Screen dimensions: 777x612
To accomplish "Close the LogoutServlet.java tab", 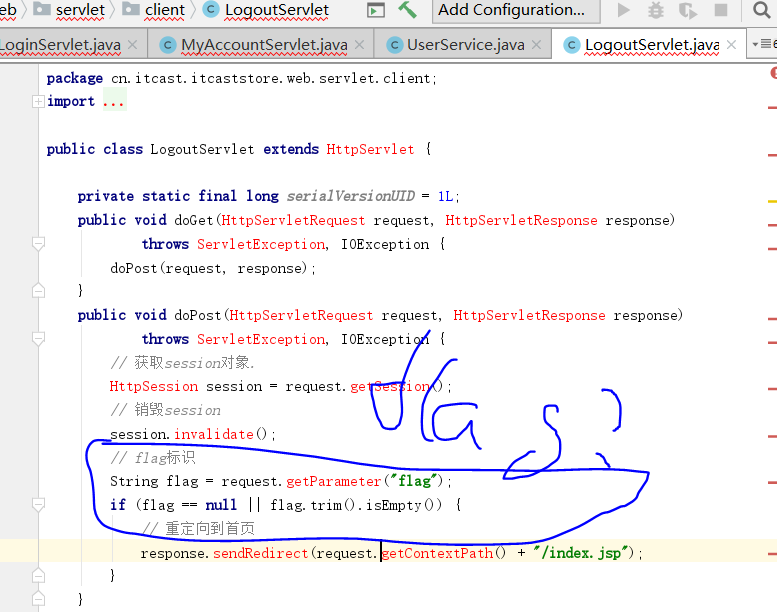I will [x=731, y=45].
